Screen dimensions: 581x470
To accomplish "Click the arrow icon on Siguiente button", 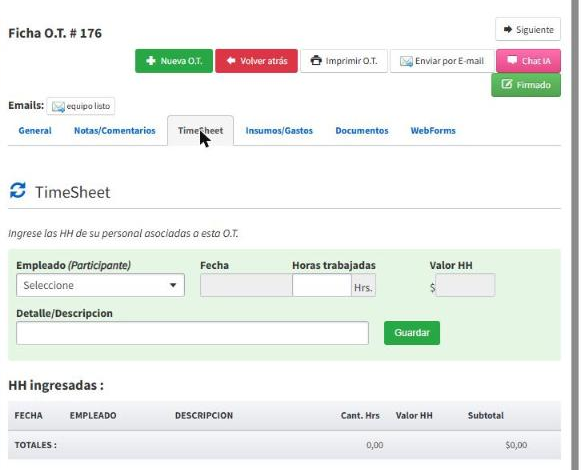I will [508, 29].
